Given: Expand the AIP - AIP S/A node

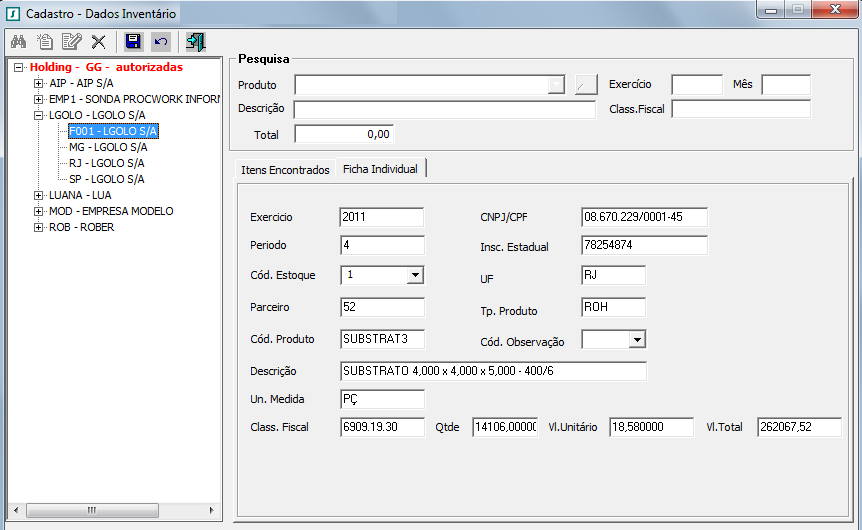Looking at the screenshot, I should (x=39, y=83).
